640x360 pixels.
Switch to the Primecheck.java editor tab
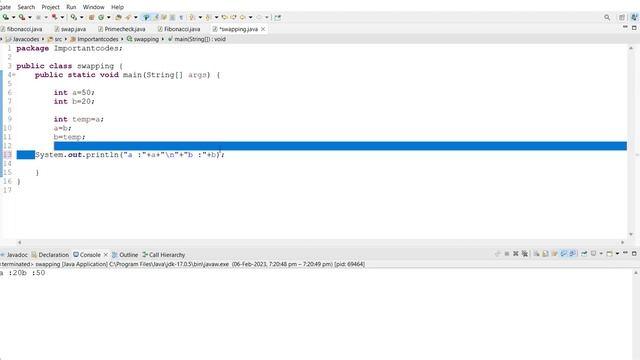click(122, 29)
